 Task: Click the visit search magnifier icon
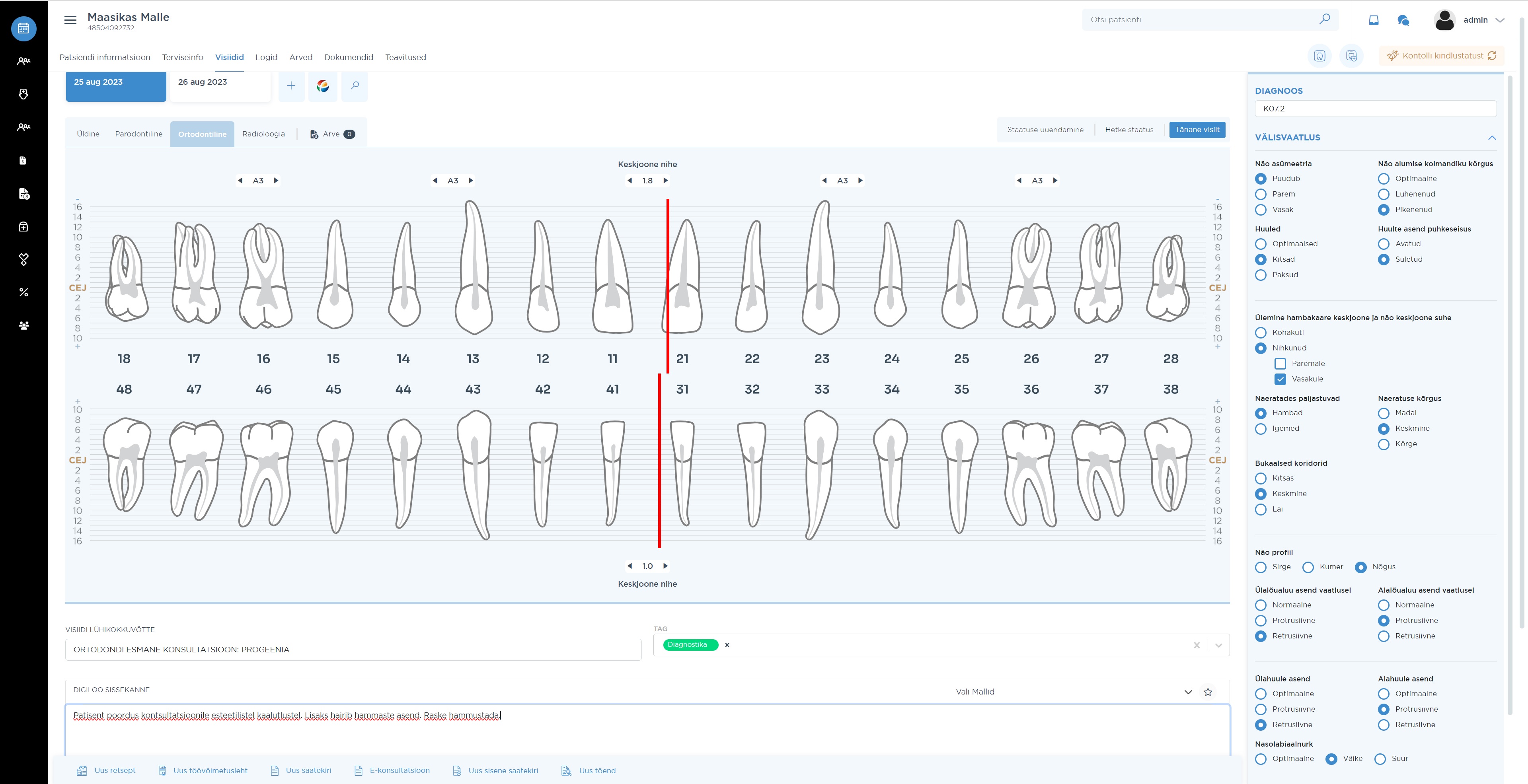click(355, 86)
